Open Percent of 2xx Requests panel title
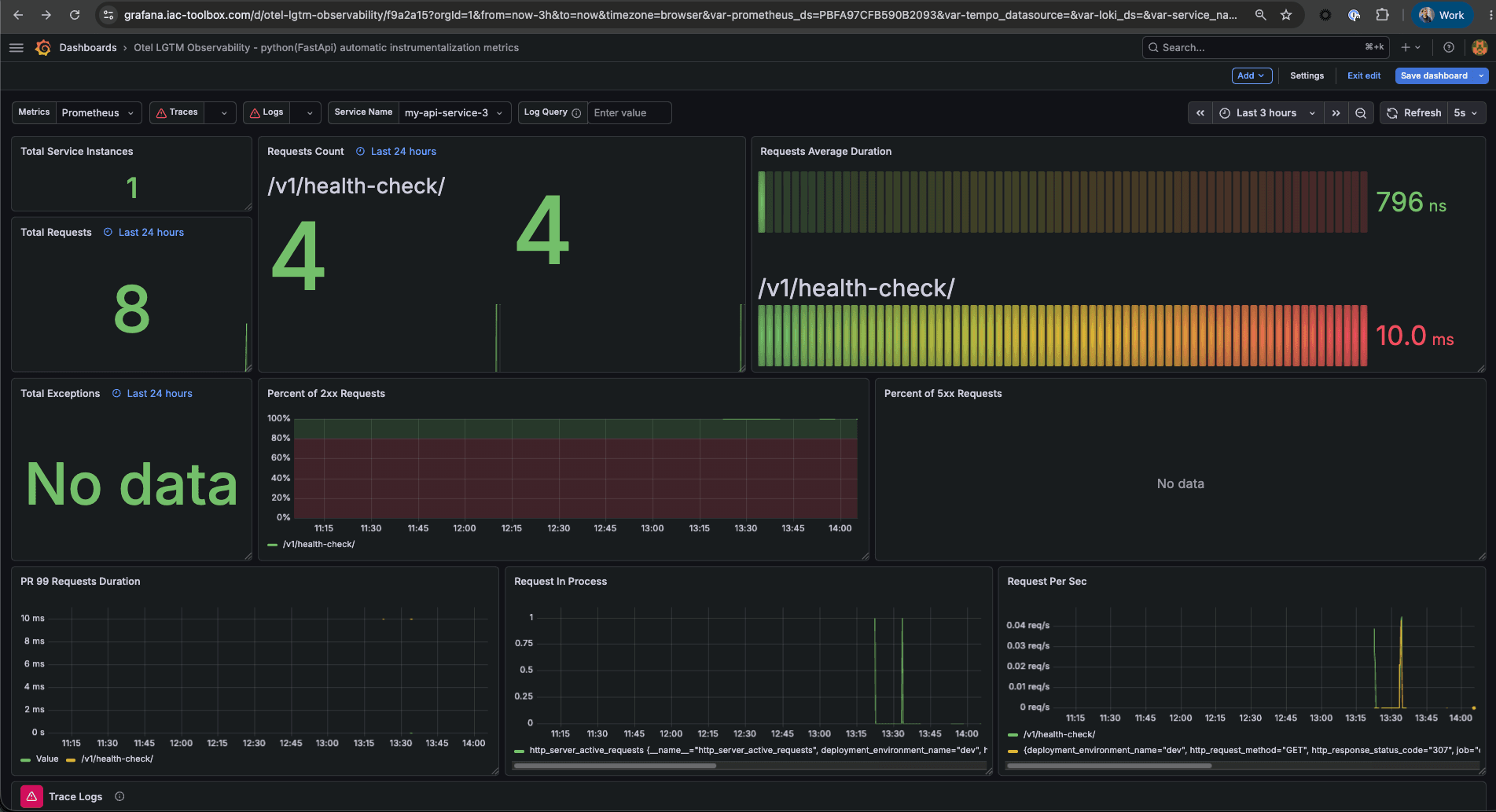The height and width of the screenshot is (812, 1496). (x=326, y=394)
